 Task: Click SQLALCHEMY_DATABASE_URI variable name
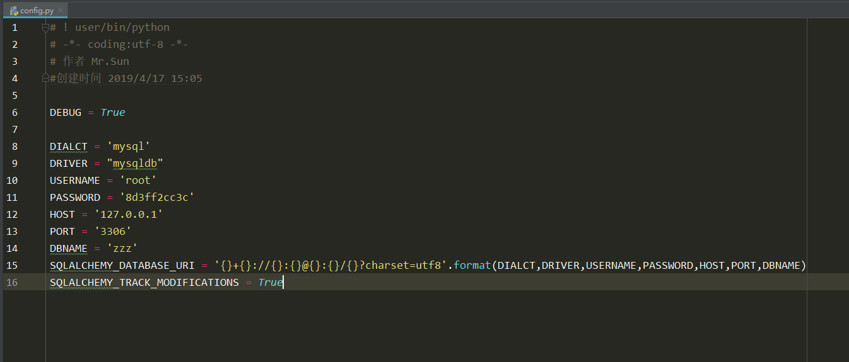(x=122, y=266)
